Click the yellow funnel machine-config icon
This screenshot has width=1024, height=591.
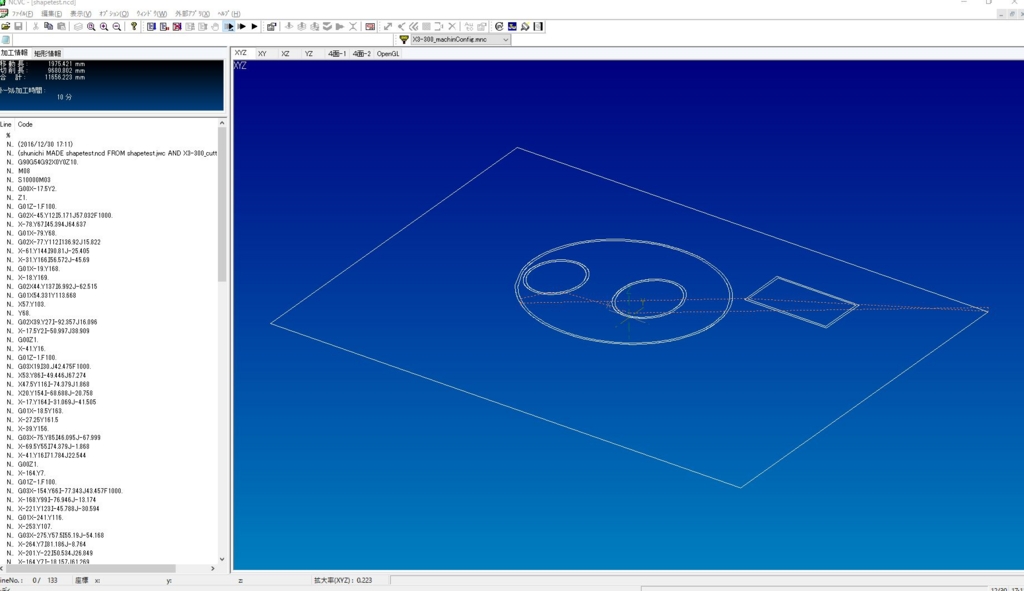pyautogui.click(x=404, y=39)
